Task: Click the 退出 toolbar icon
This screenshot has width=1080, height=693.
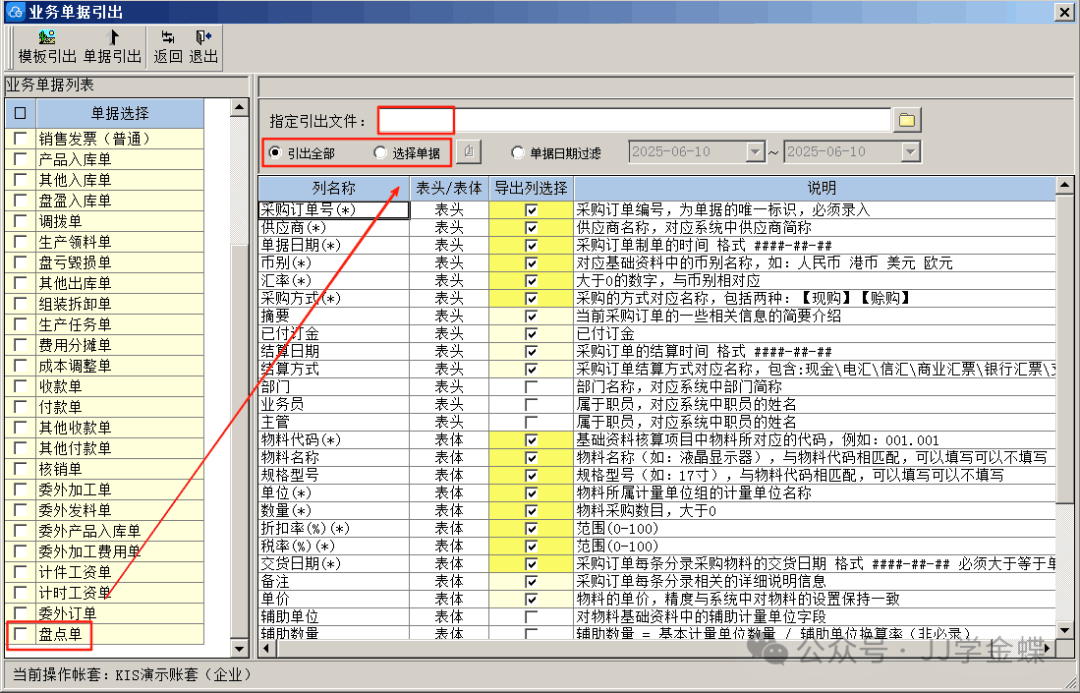Action: (x=203, y=38)
